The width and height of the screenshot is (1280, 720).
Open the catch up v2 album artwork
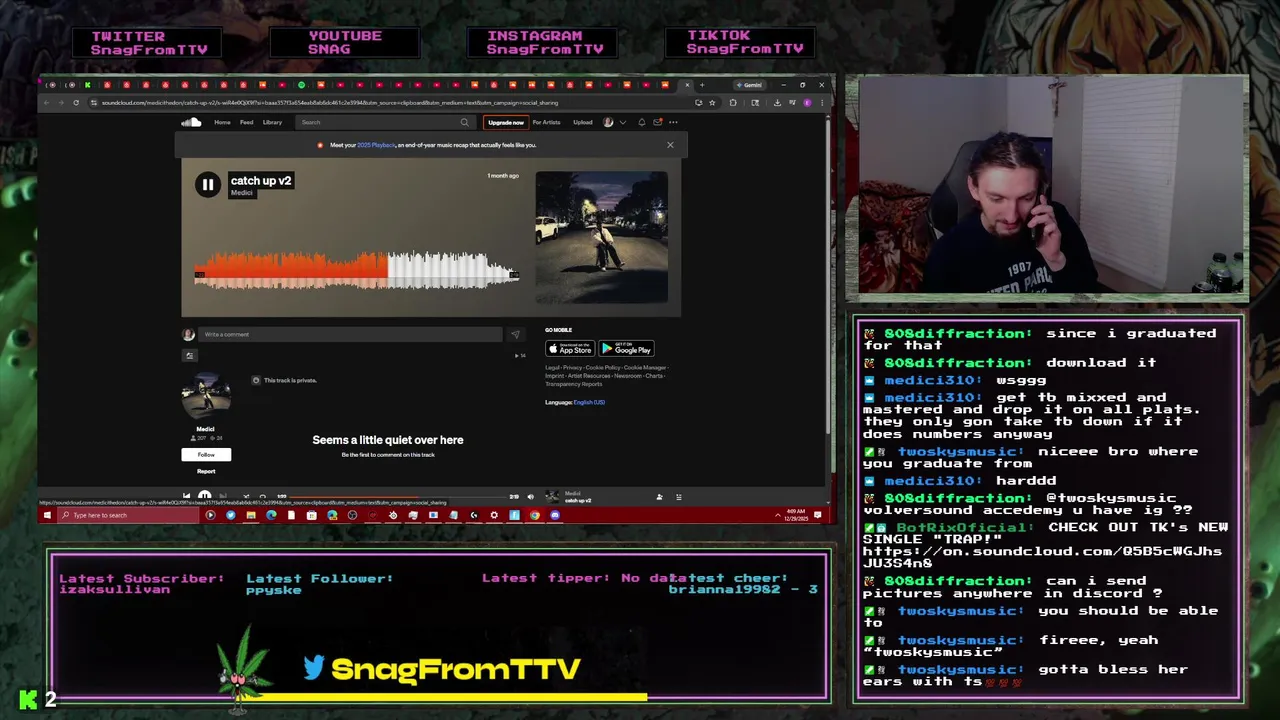[x=602, y=237]
